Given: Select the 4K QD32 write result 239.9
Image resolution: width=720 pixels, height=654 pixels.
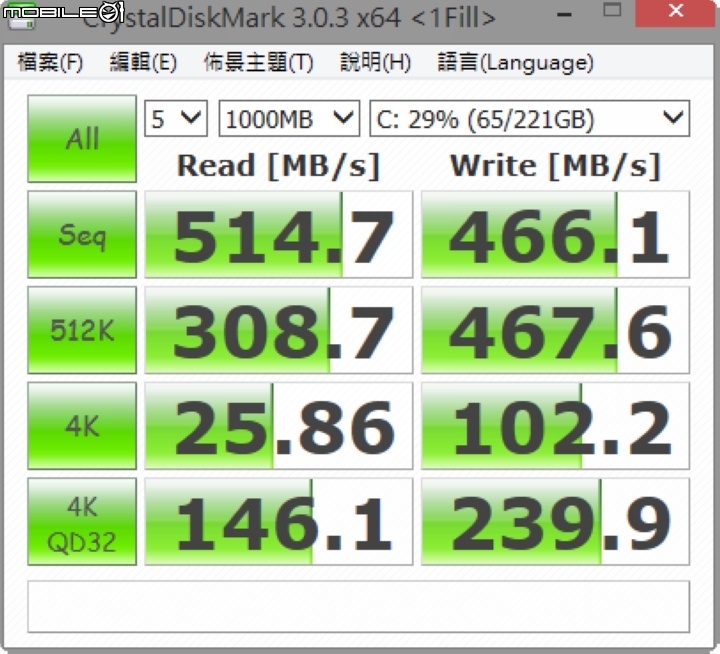Looking at the screenshot, I should [x=555, y=521].
